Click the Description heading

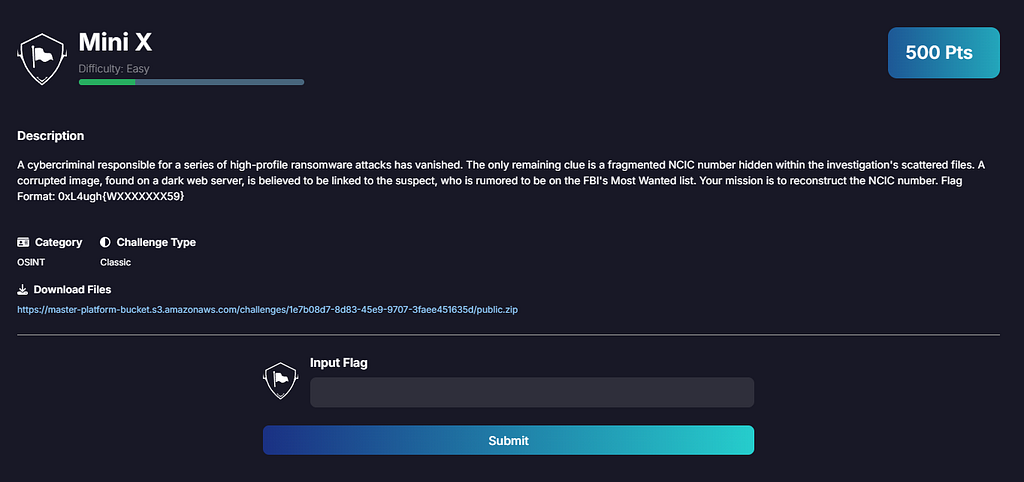(x=50, y=136)
